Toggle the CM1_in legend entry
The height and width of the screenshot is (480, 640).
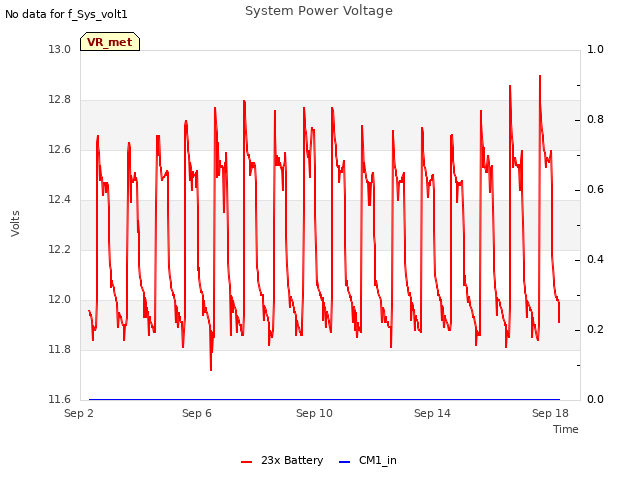[x=368, y=460]
